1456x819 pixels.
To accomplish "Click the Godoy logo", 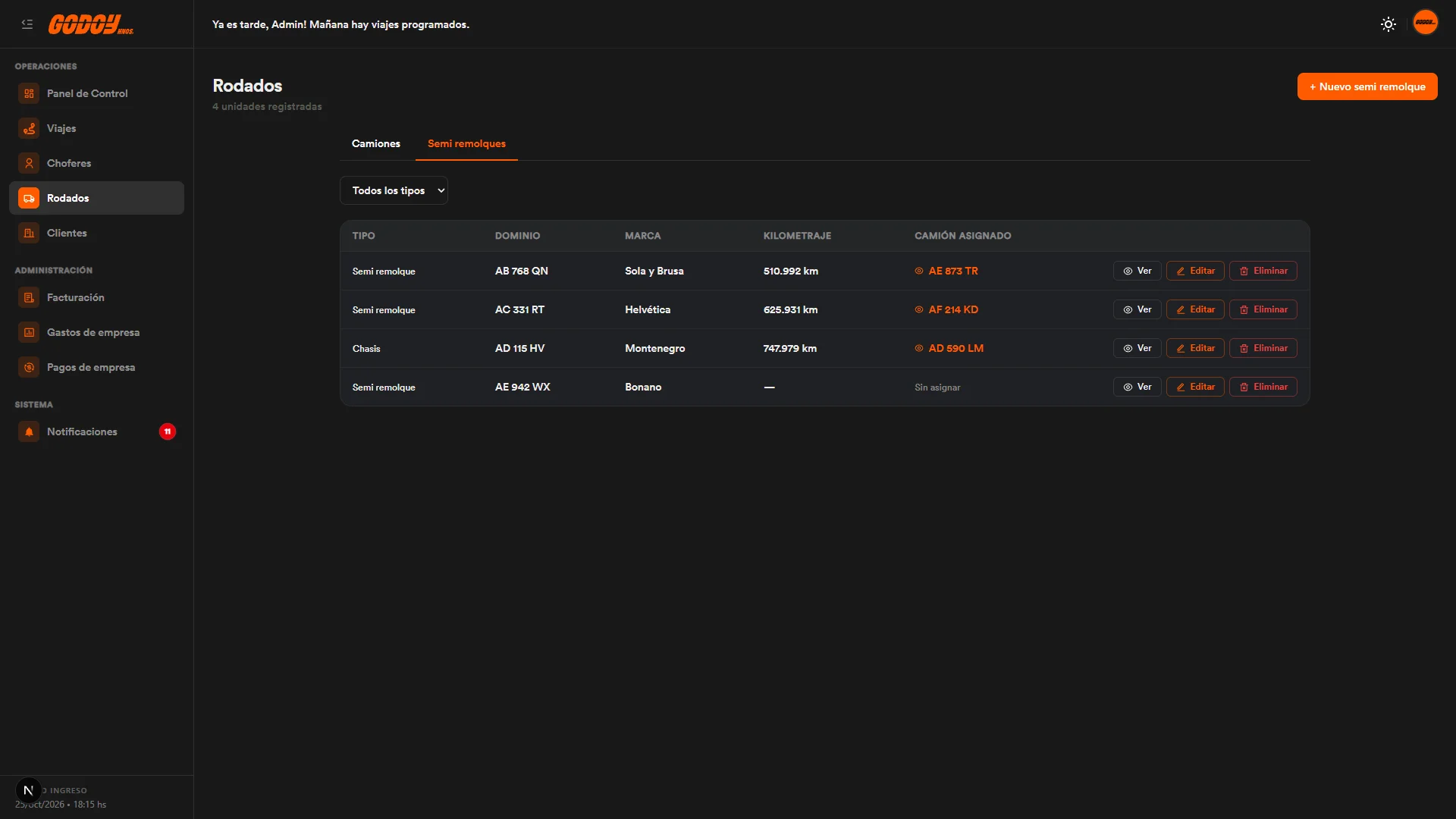I will tap(91, 25).
